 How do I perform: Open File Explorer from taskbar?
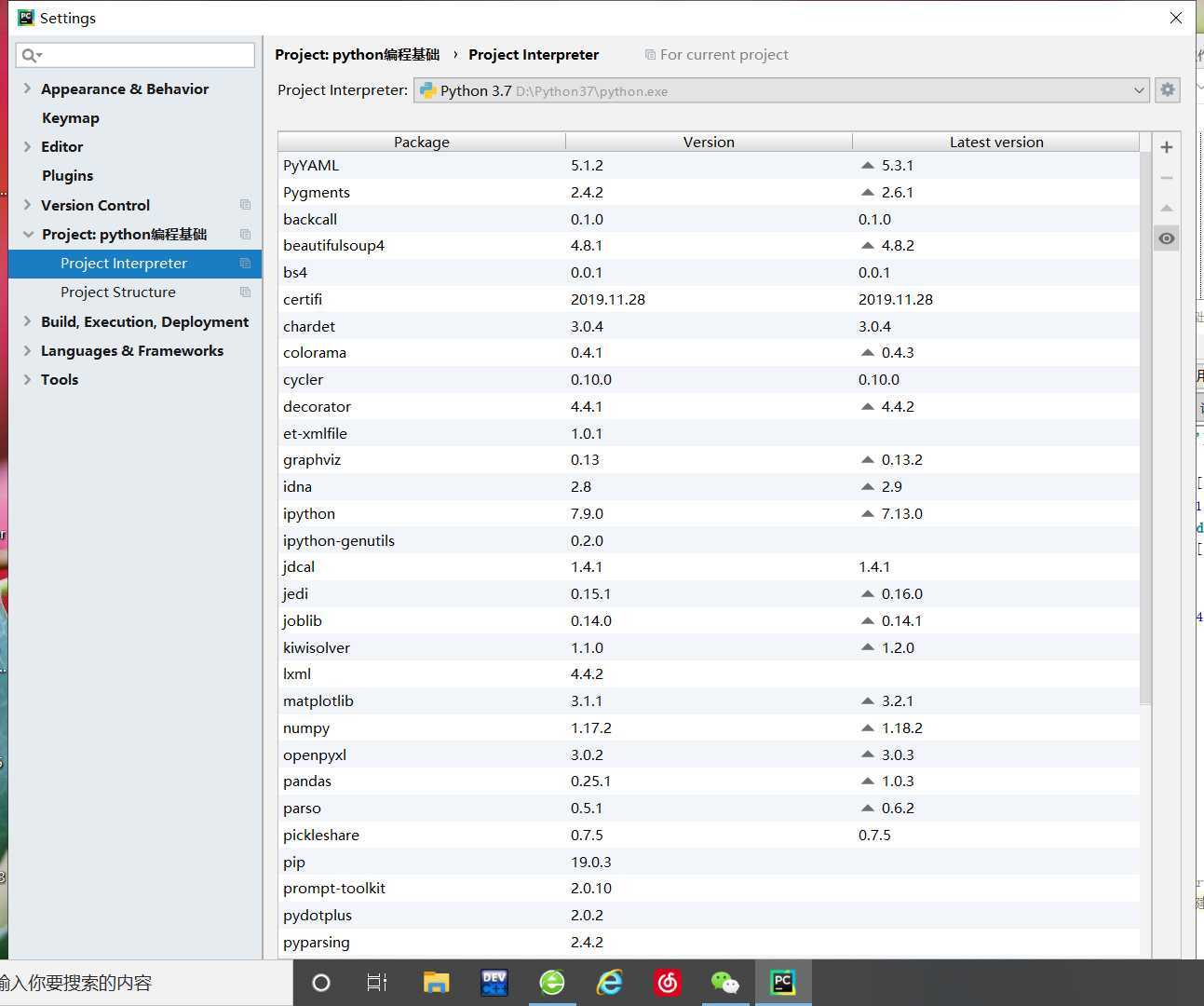tap(436, 983)
